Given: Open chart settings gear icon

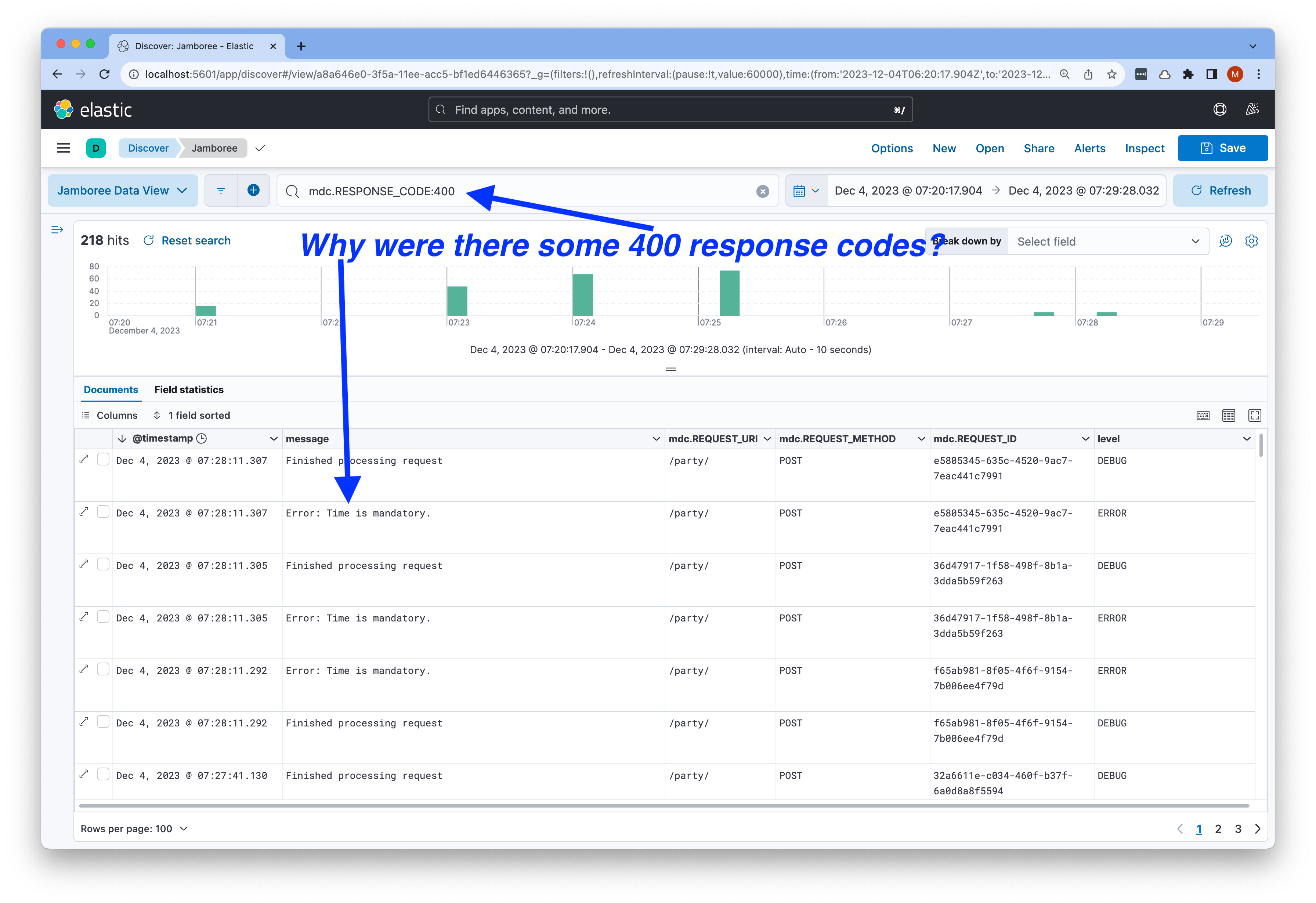Looking at the screenshot, I should (1251, 241).
